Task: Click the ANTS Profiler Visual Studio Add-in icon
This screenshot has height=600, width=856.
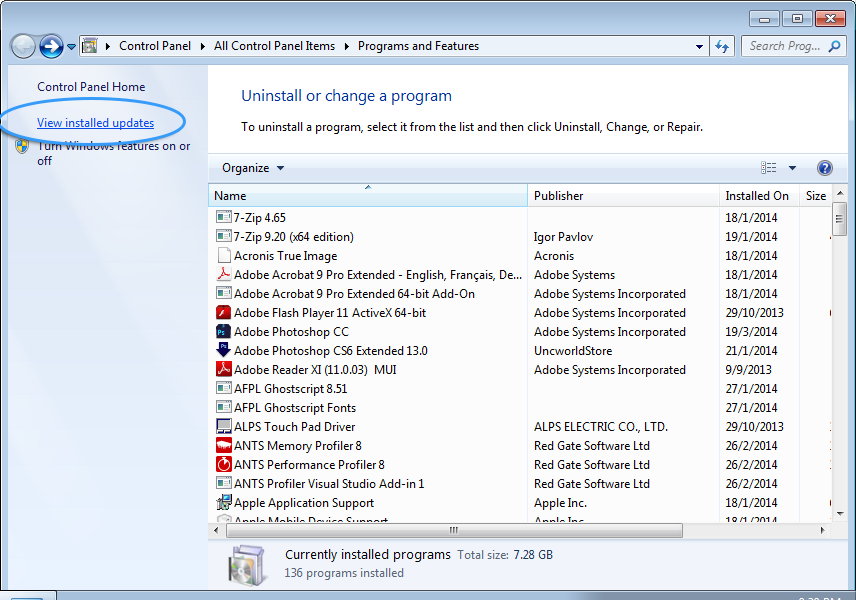Action: 223,483
